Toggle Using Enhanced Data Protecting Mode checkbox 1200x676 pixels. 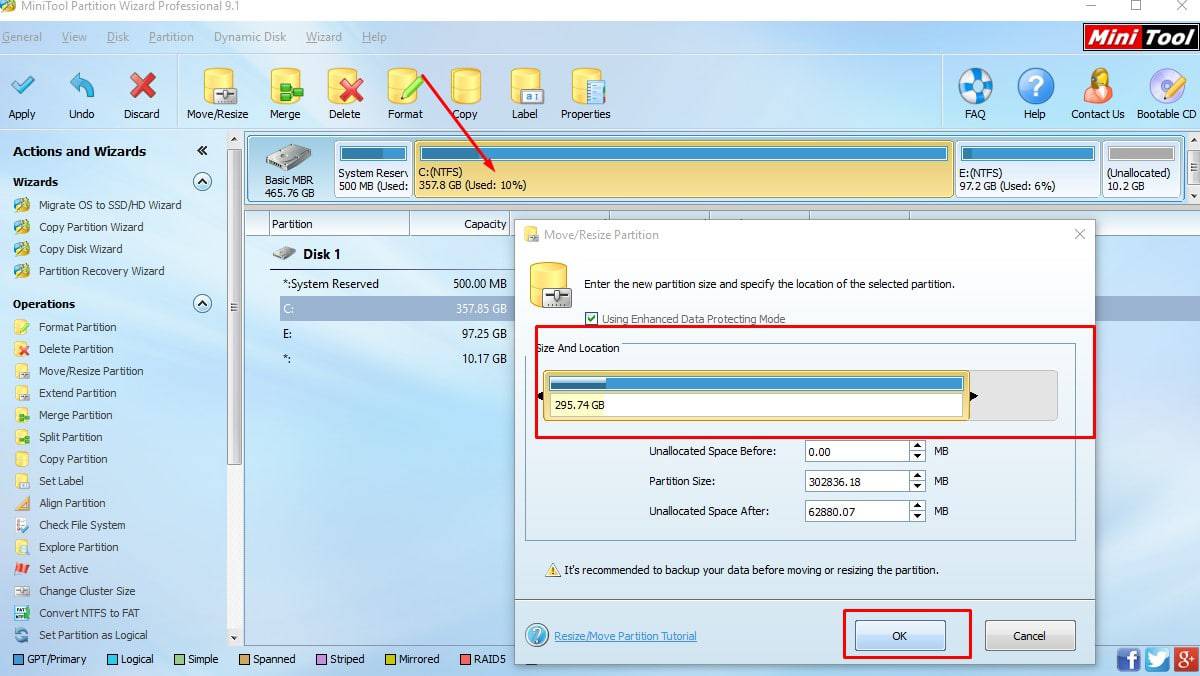[592, 319]
